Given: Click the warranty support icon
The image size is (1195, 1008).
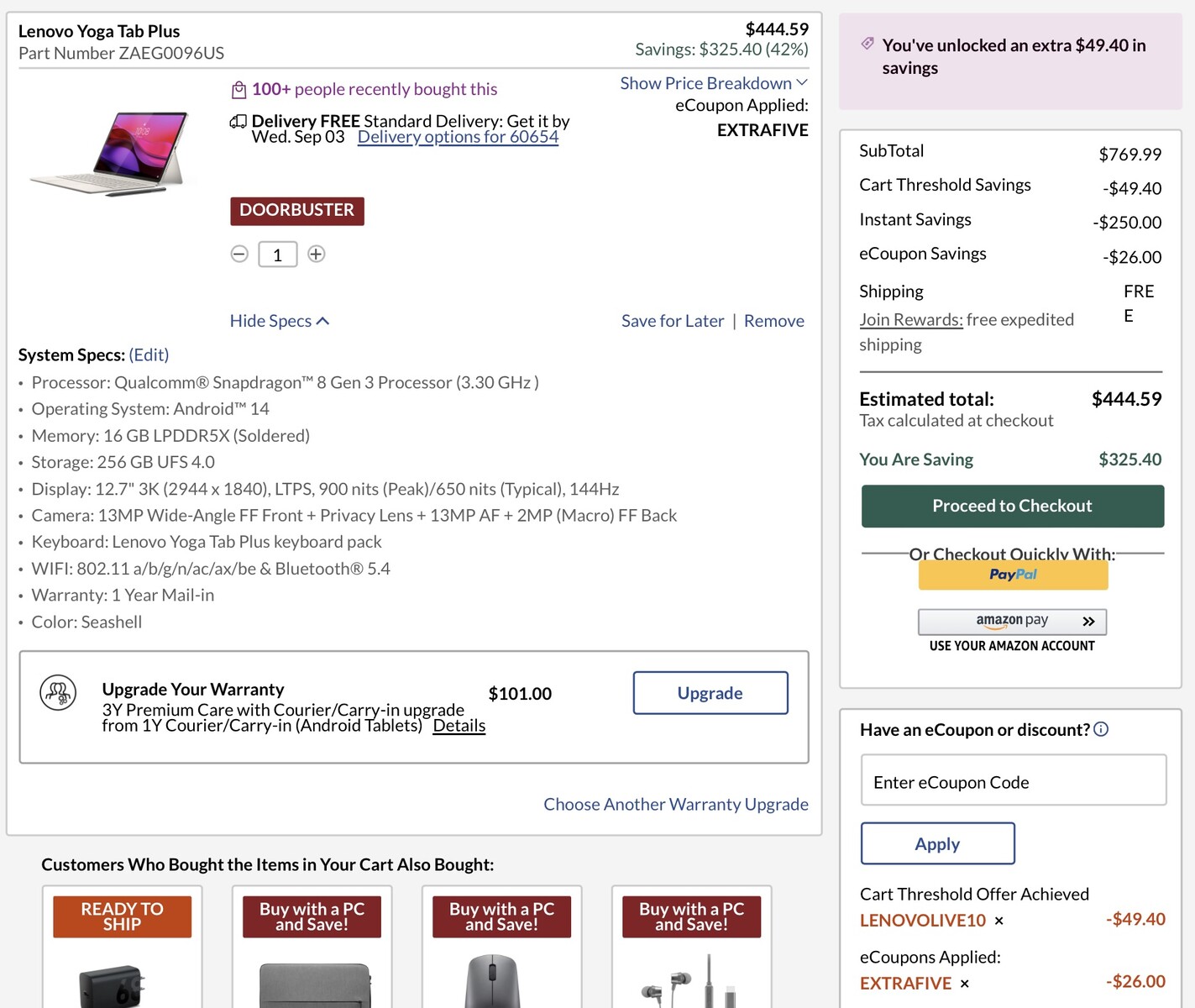Looking at the screenshot, I should 58,693.
